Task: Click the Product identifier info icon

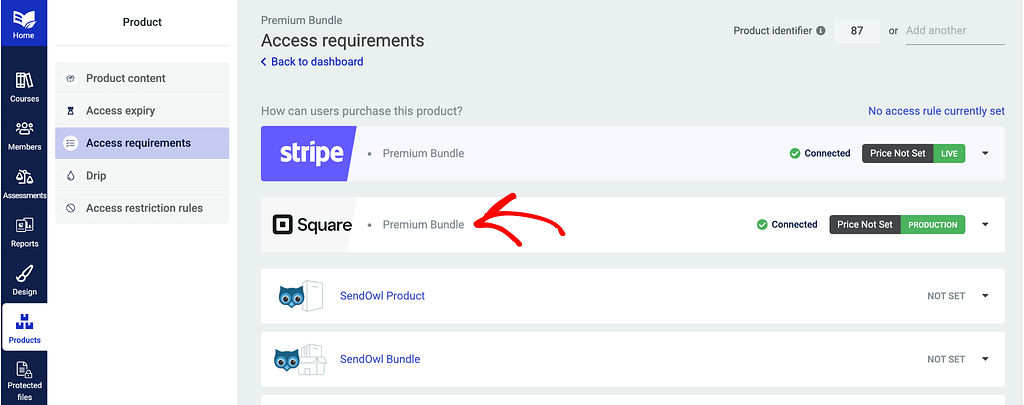Action: 821,31
